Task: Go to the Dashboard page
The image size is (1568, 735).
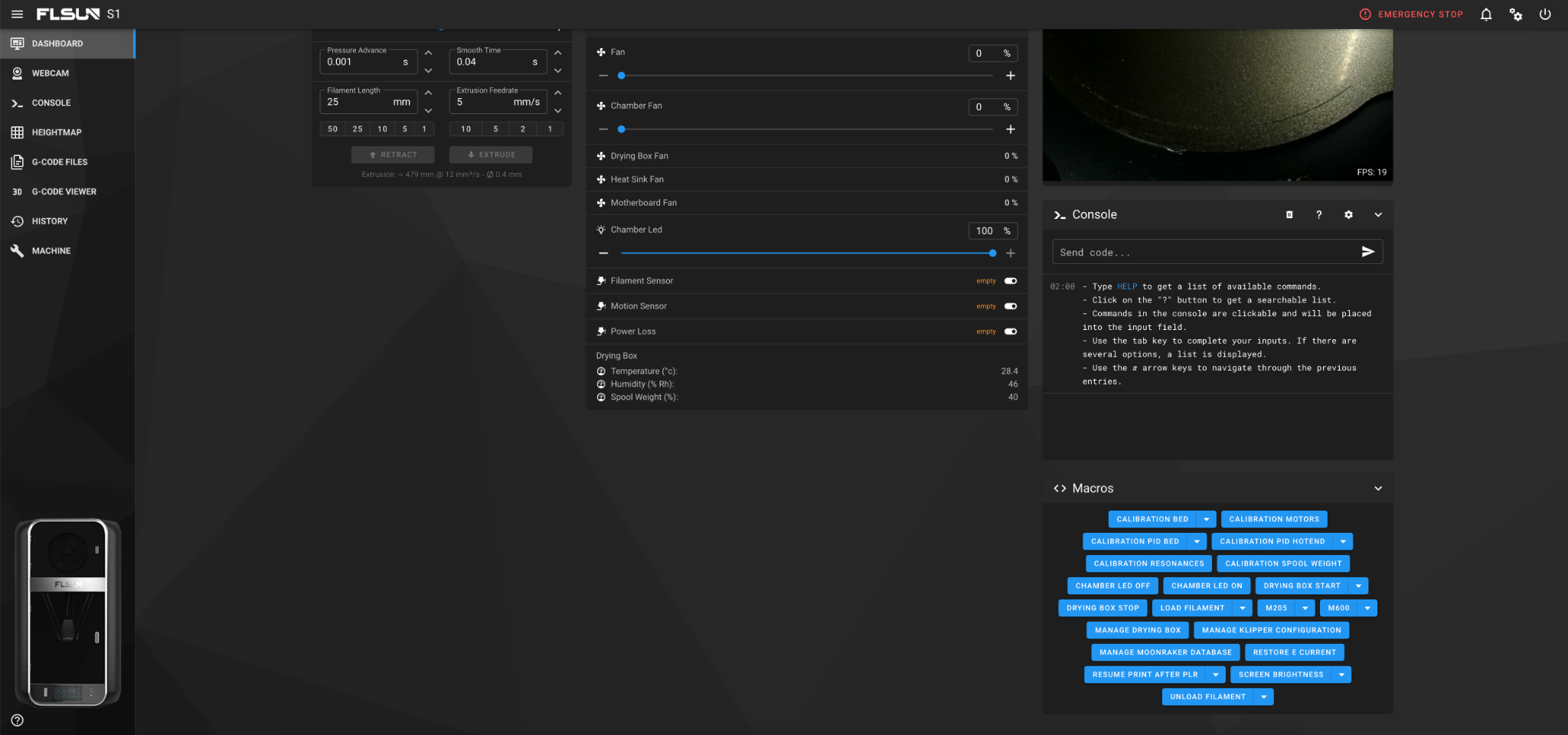Action: point(67,44)
